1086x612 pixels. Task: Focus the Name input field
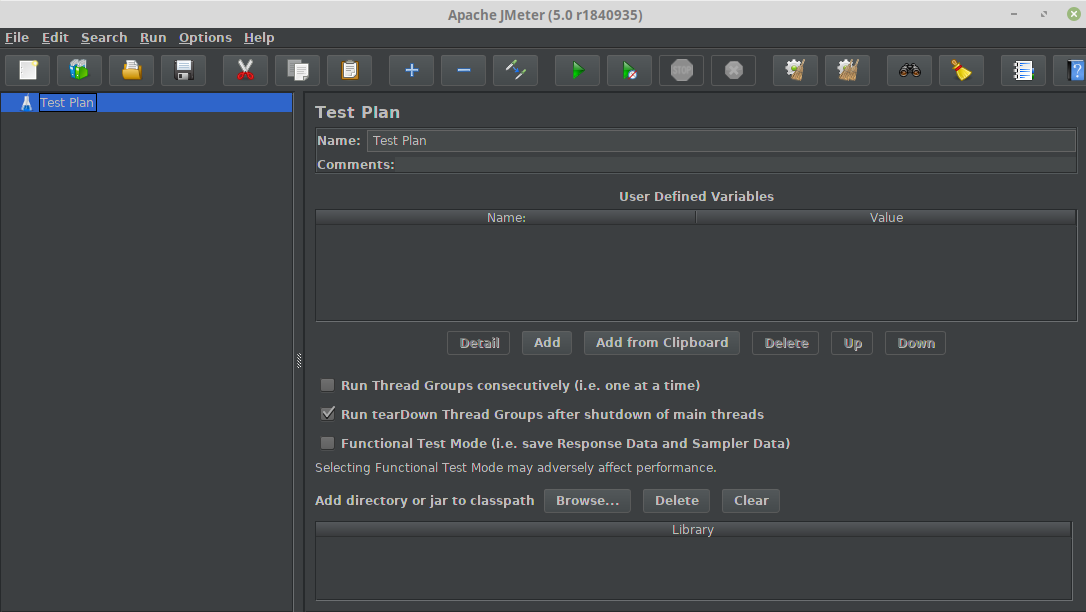(x=721, y=141)
